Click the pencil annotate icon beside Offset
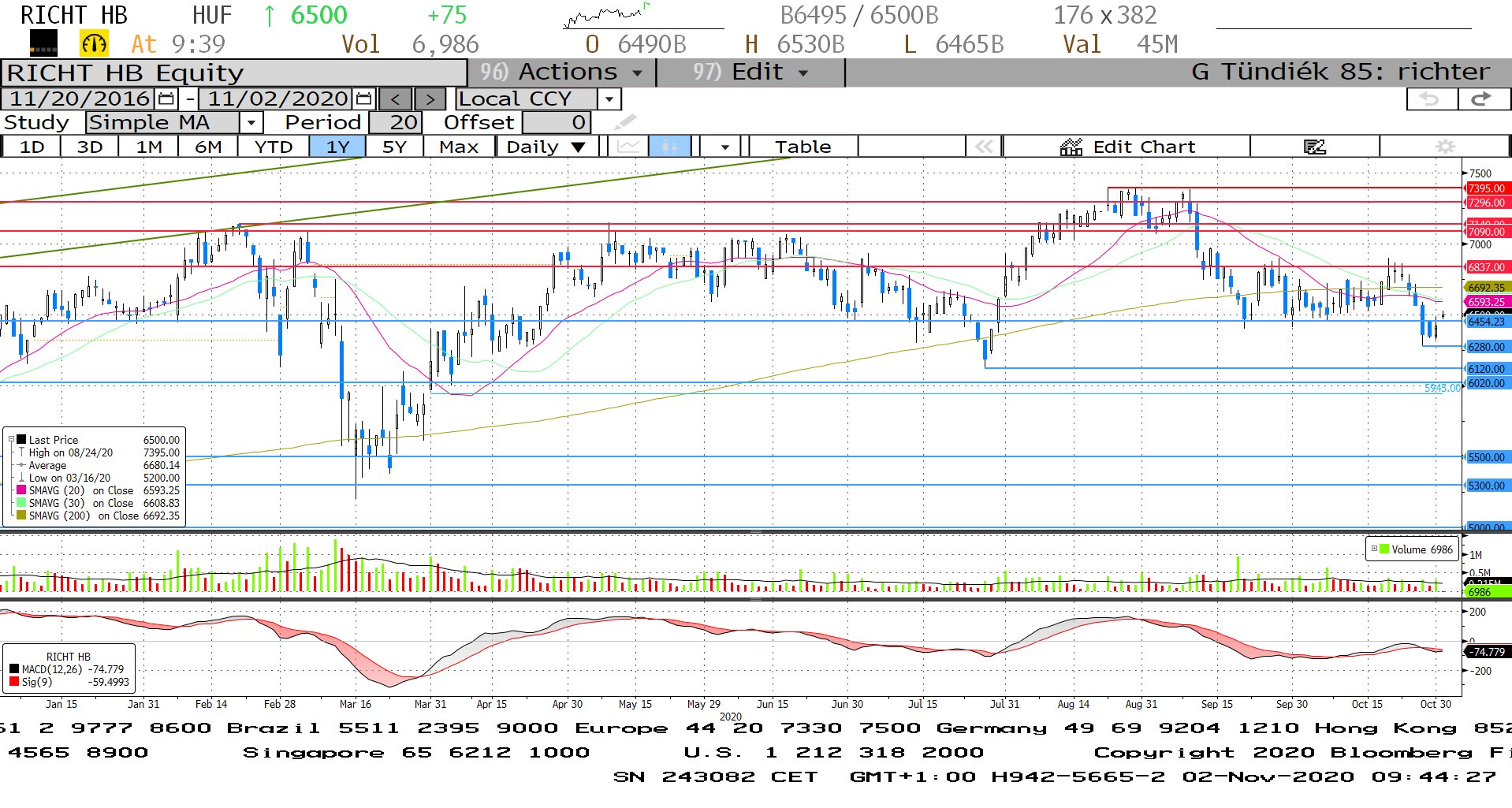This screenshot has height=808, width=1512. 625,122
